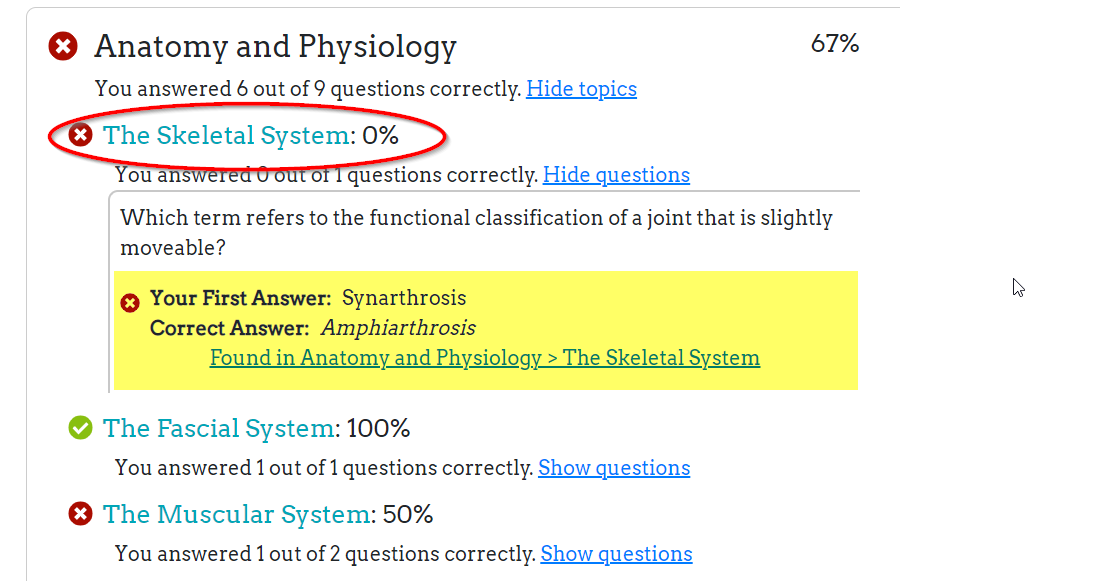Open The Skeletal System topic title
This screenshot has width=1106, height=581.
(226, 135)
